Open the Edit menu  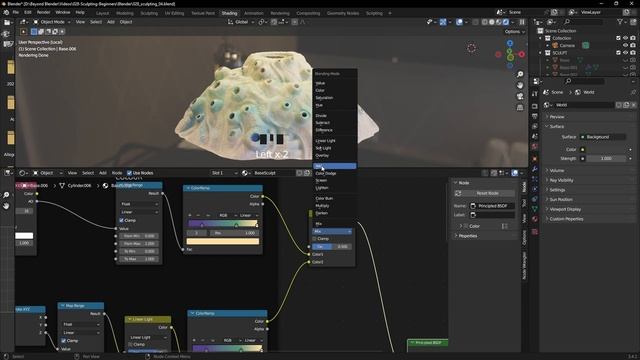(27, 13)
